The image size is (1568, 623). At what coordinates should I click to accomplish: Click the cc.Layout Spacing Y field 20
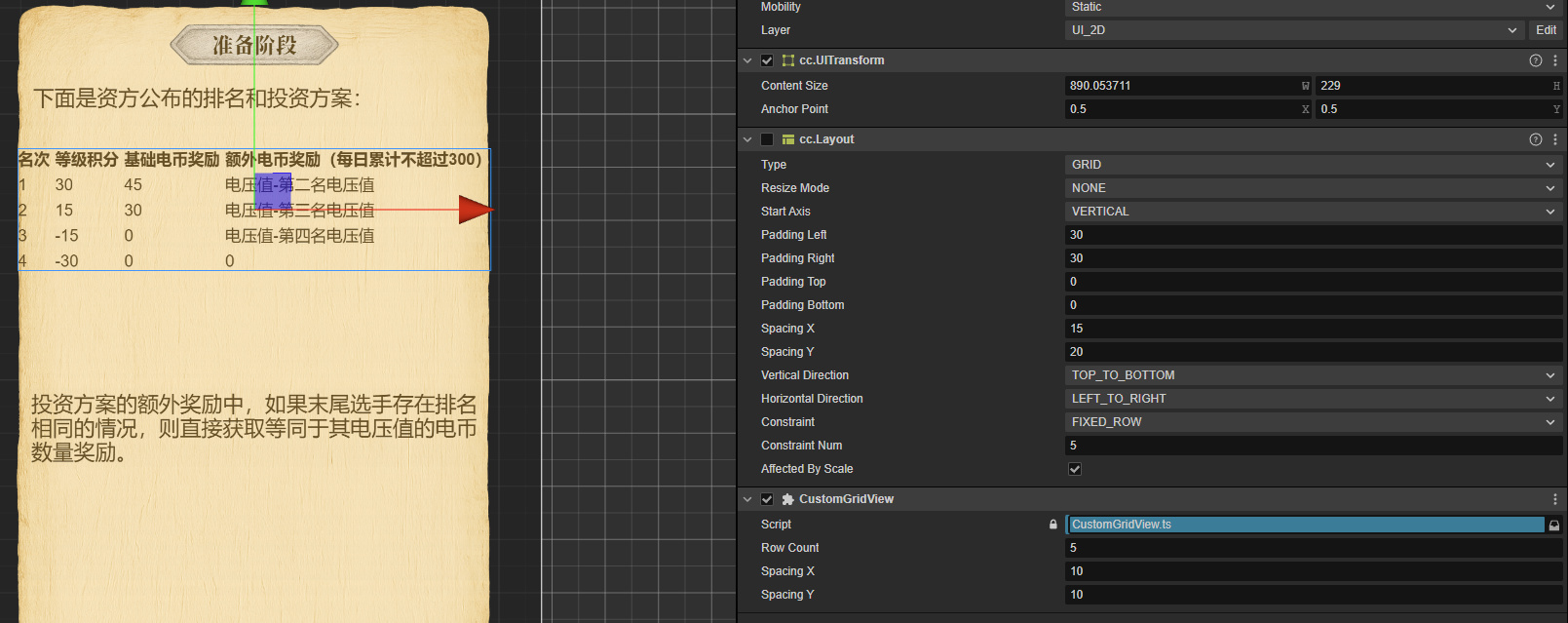pos(1314,352)
